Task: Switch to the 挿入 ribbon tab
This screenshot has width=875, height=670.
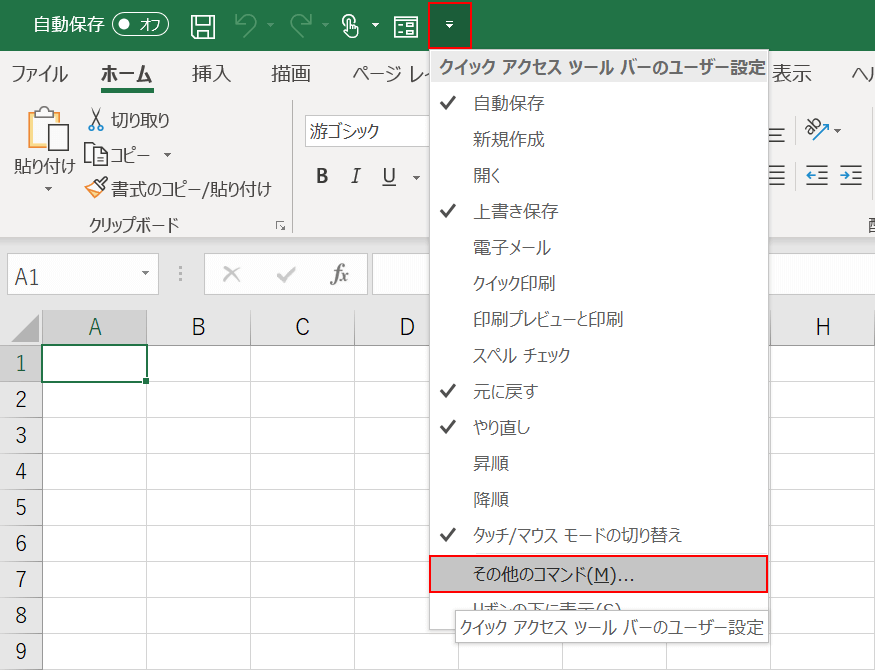Action: [211, 73]
